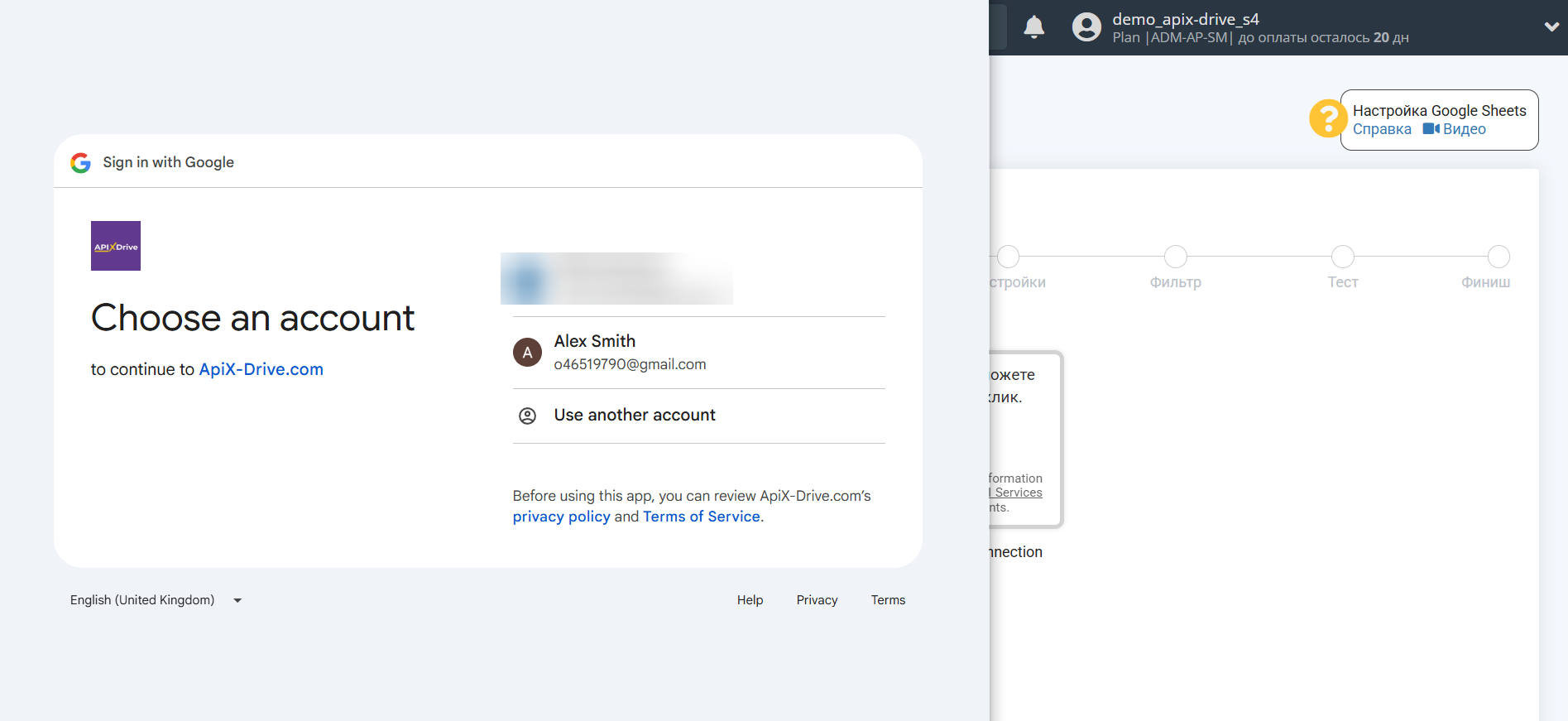Open the ApiX-Drive.com link
Viewport: 1568px width, 721px height.
click(261, 369)
